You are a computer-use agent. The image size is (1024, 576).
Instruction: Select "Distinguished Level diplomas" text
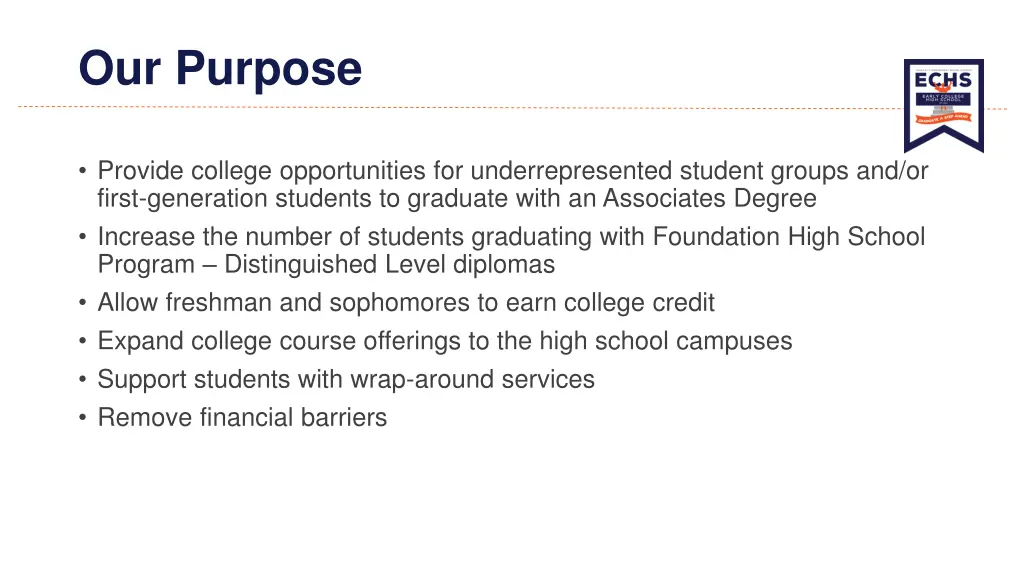(389, 264)
